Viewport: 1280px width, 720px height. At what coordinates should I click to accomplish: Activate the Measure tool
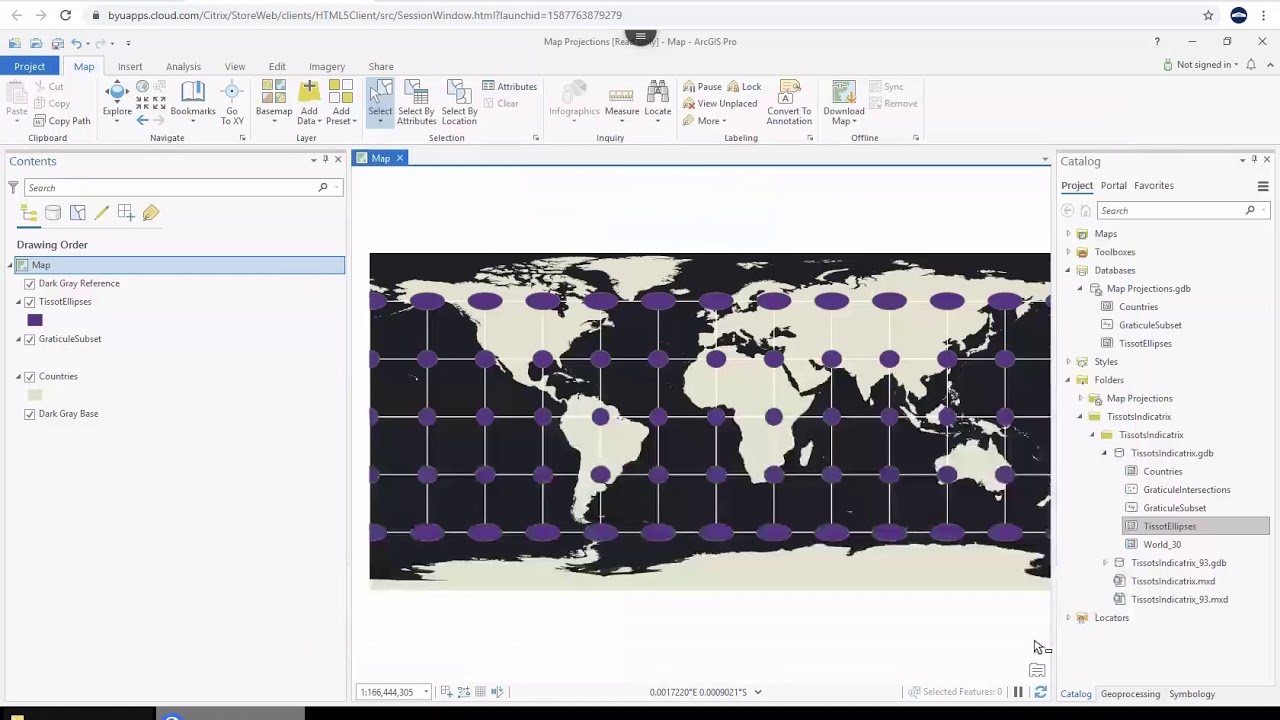[622, 99]
